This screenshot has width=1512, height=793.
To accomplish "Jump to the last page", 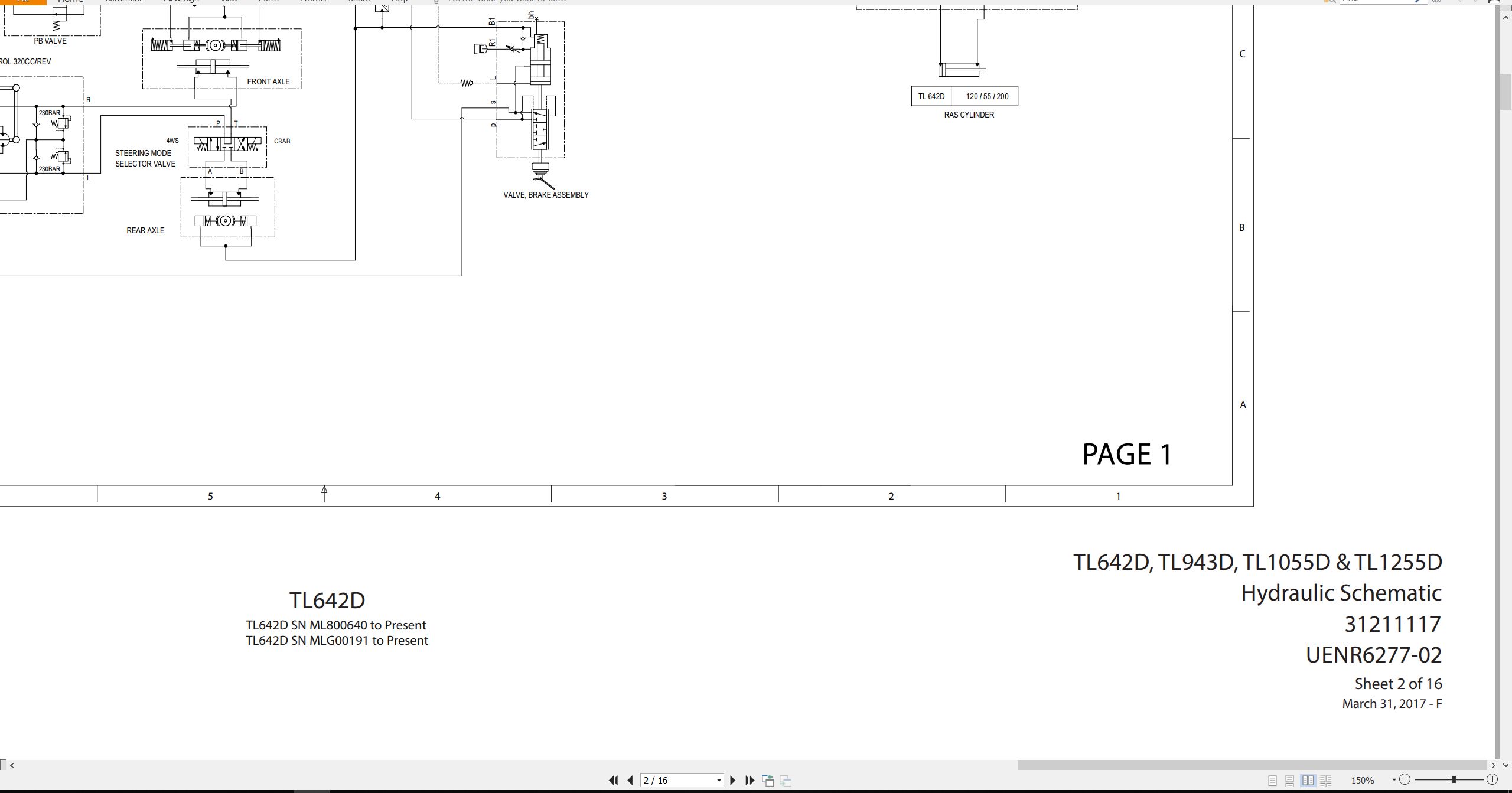I will click(x=750, y=780).
